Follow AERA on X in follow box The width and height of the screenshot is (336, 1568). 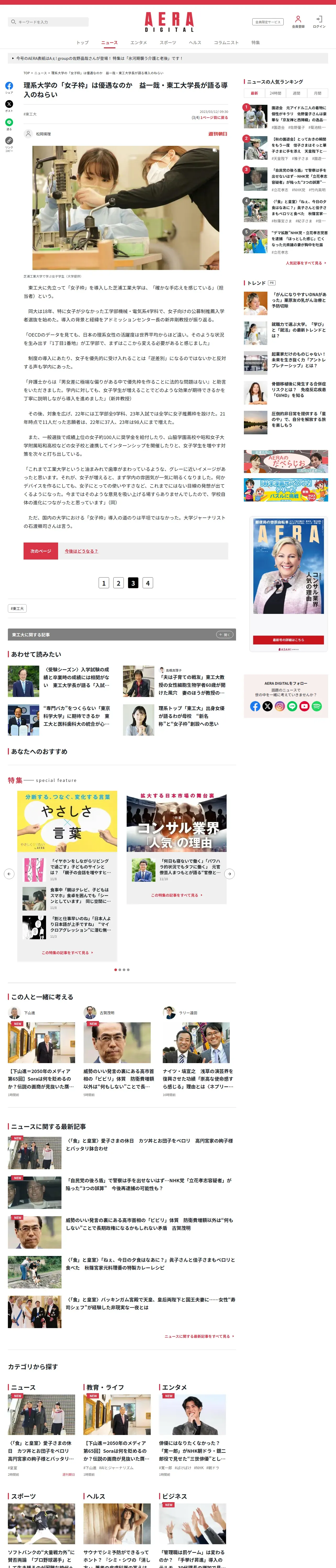tap(267, 706)
